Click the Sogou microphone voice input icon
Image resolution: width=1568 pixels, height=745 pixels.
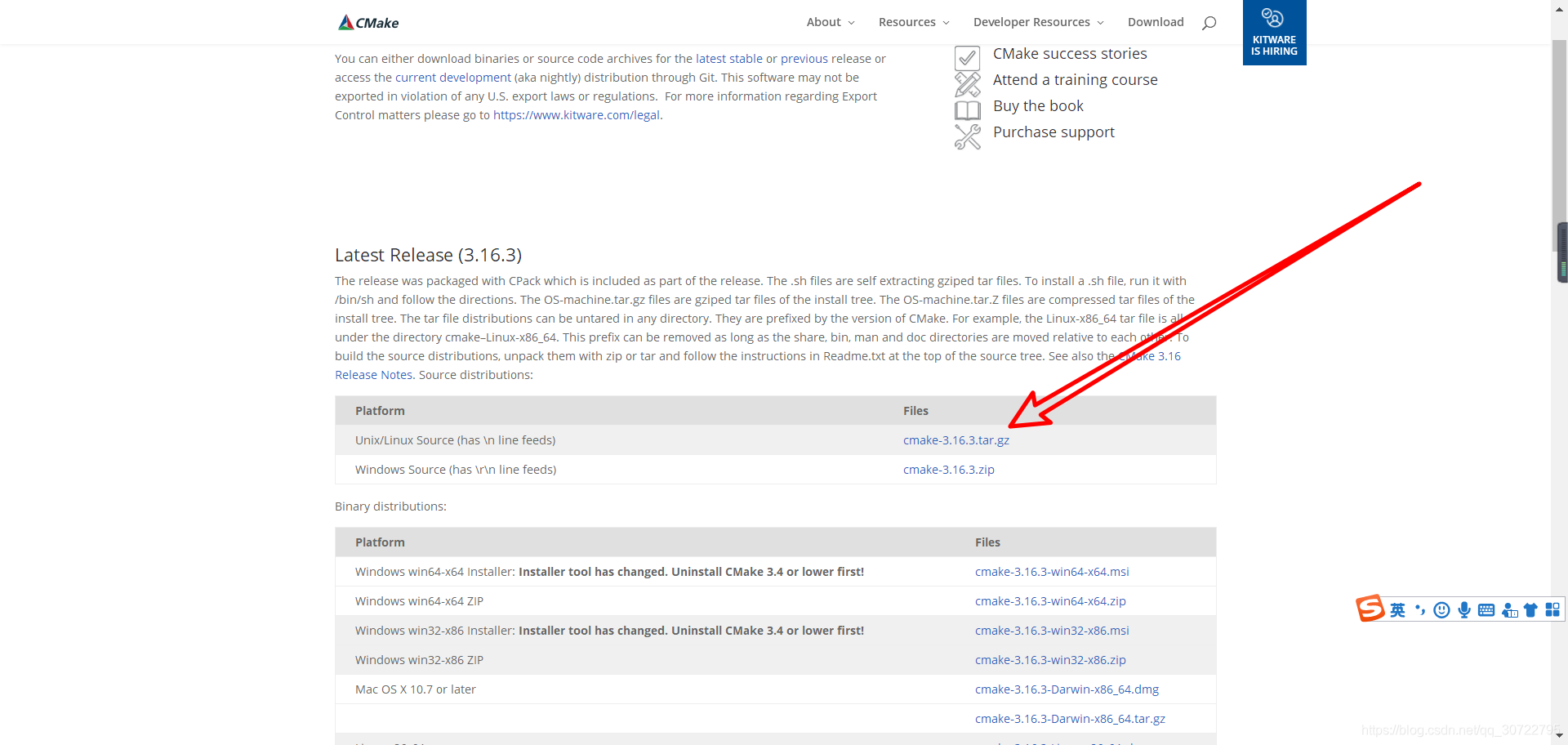[x=1464, y=610]
